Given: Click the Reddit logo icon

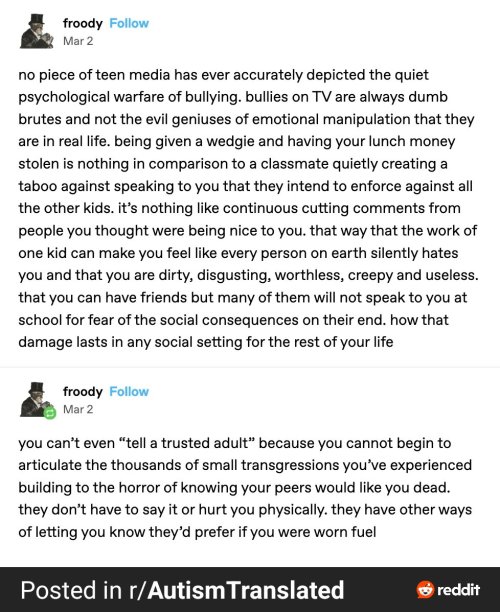Looking at the screenshot, I should click(x=425, y=589).
